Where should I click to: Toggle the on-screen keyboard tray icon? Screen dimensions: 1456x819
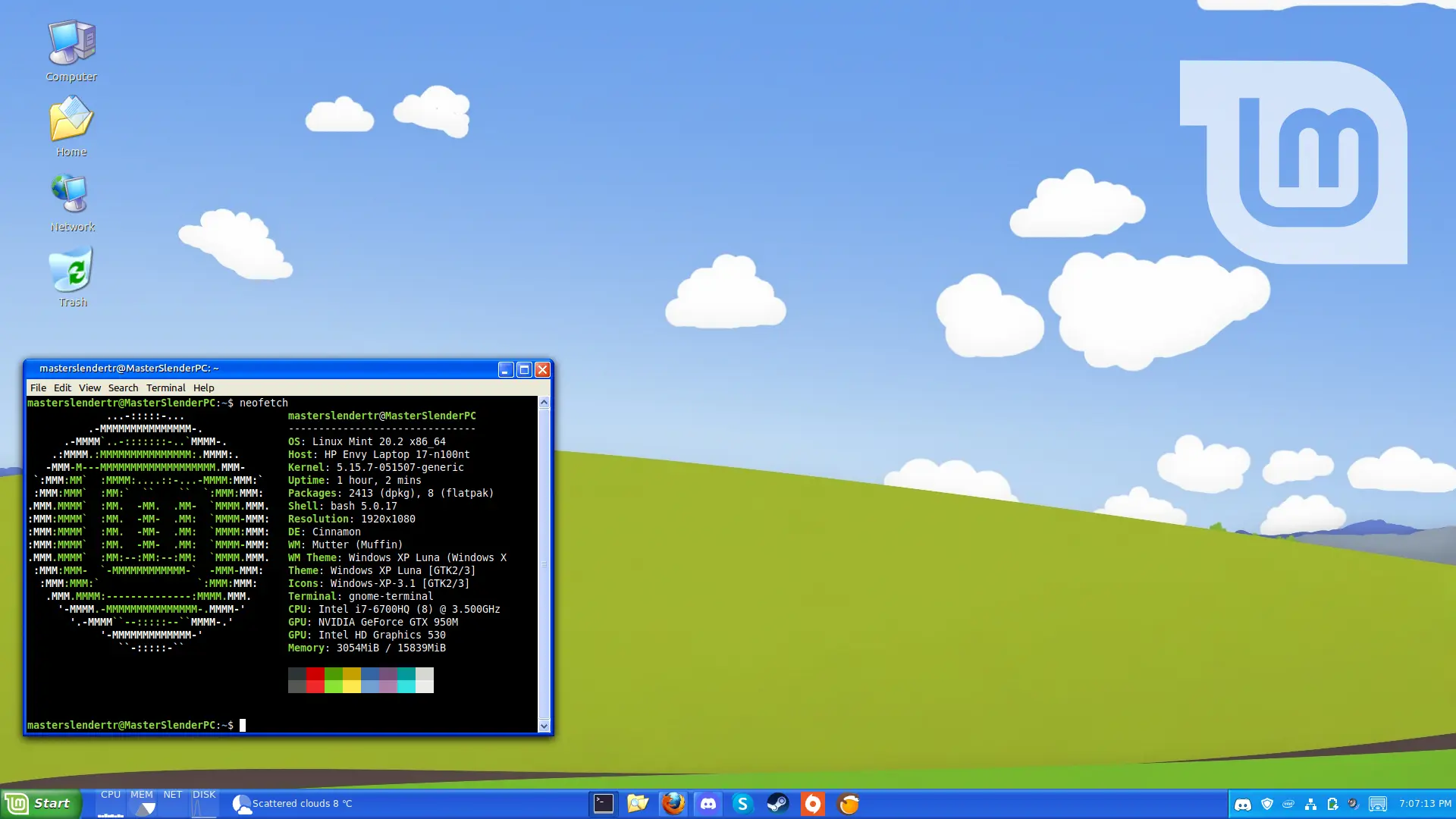click(x=1378, y=804)
